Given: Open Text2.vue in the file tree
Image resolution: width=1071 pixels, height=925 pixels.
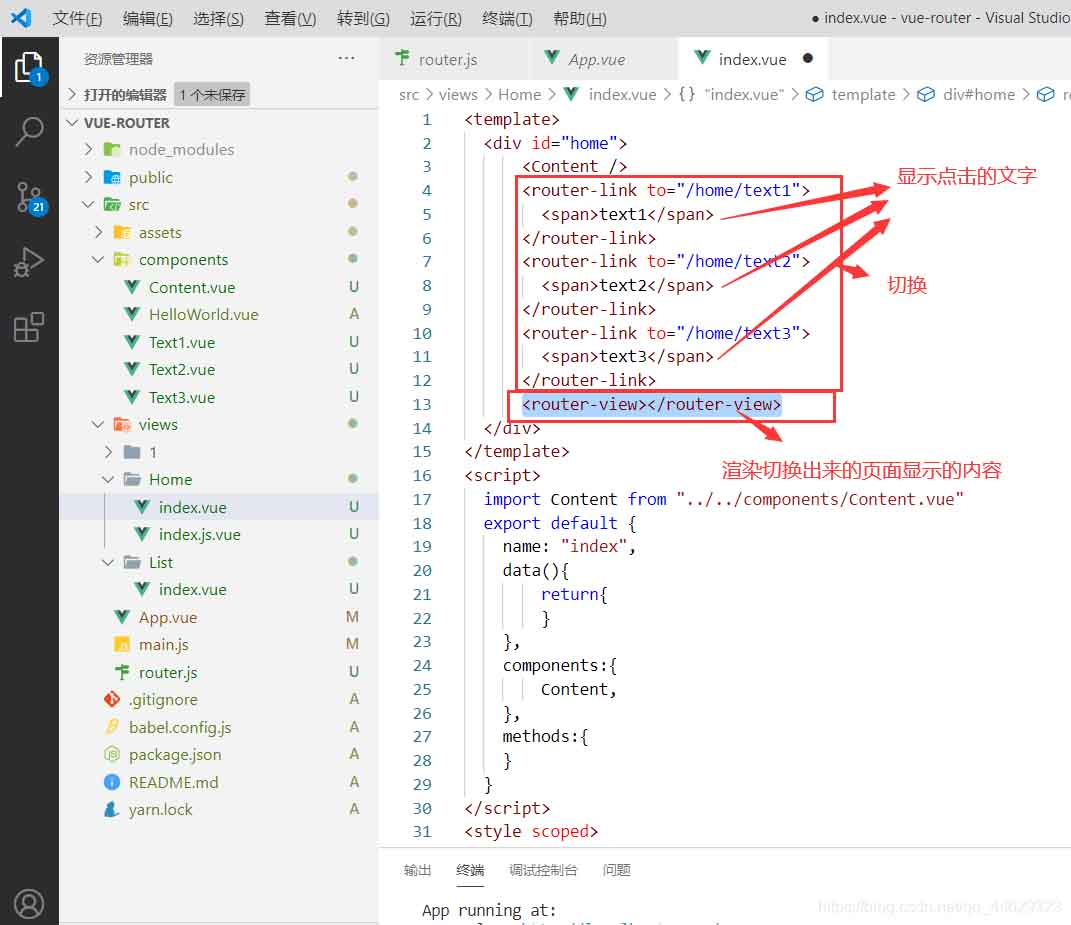Looking at the screenshot, I should (219, 370).
